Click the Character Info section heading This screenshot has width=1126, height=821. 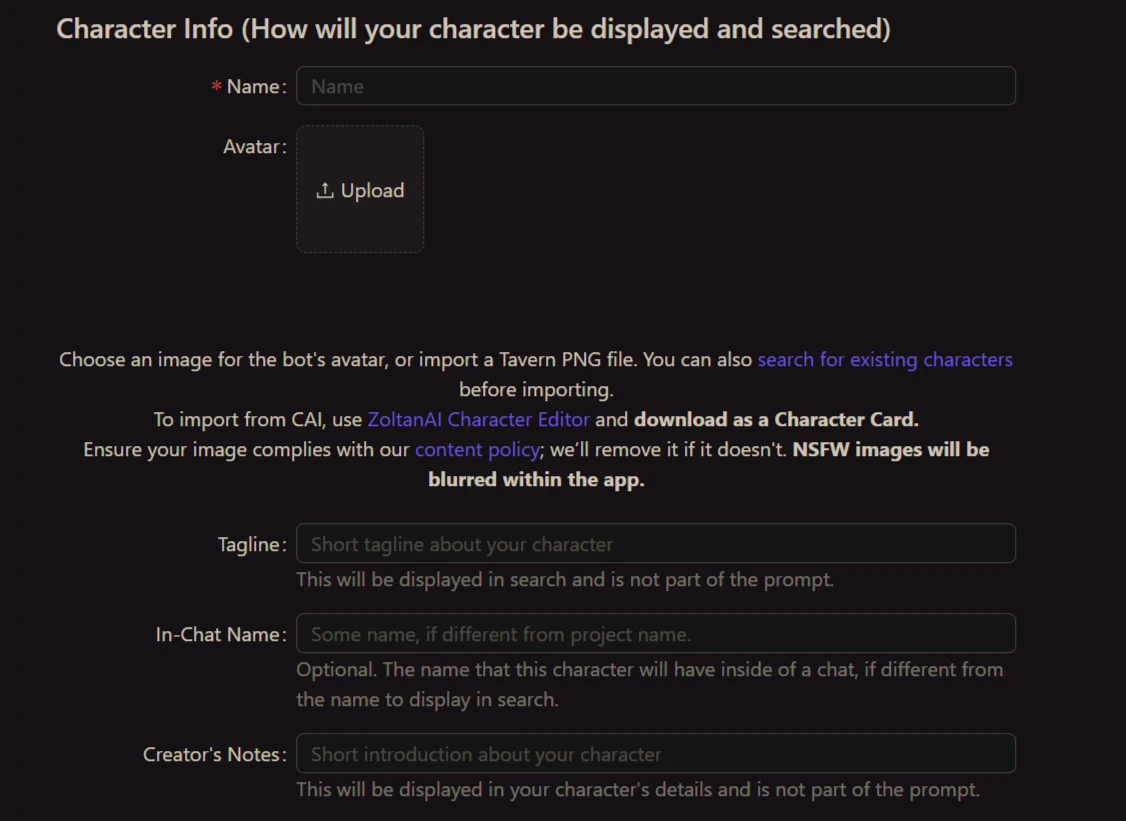(x=473, y=28)
